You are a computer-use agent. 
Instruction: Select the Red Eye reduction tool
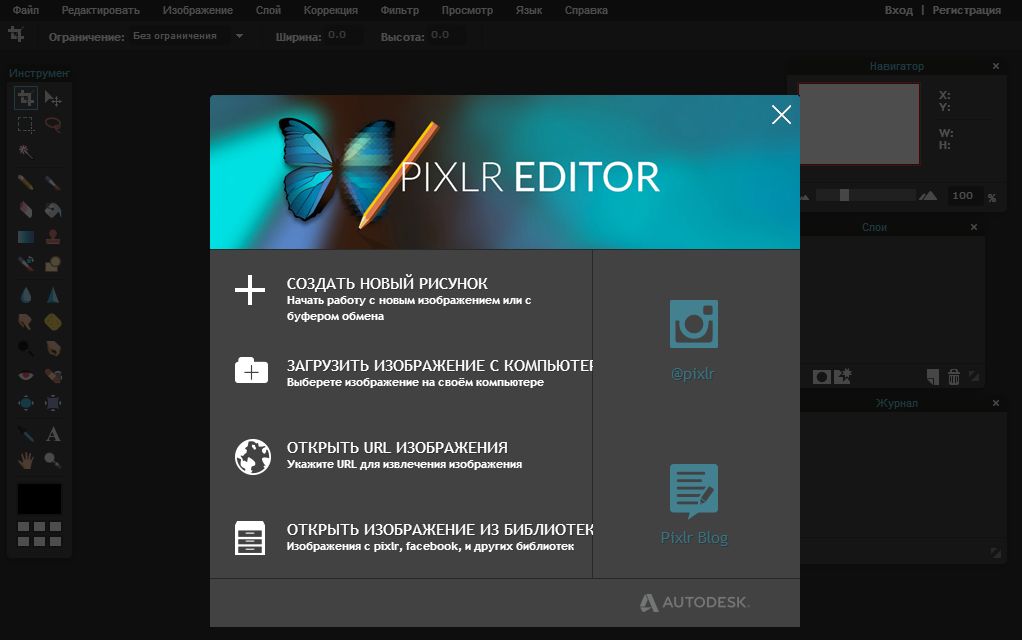(25, 375)
